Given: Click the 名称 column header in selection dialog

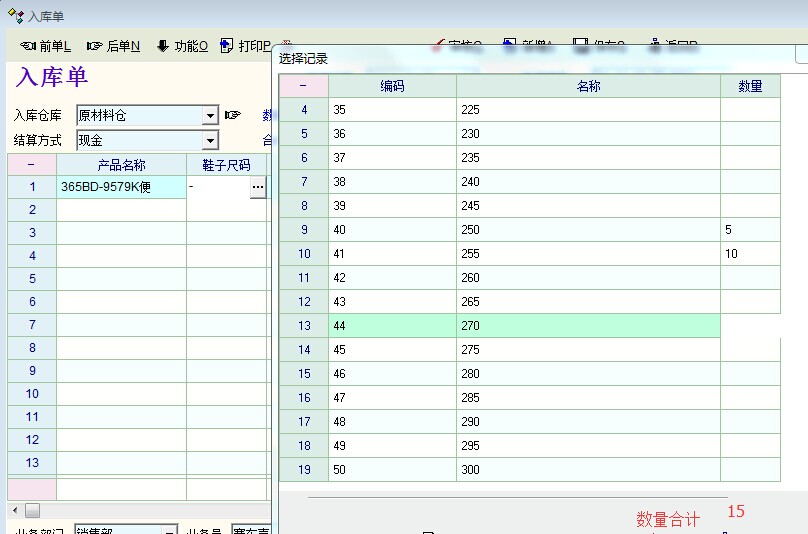Looking at the screenshot, I should pyautogui.click(x=588, y=86).
